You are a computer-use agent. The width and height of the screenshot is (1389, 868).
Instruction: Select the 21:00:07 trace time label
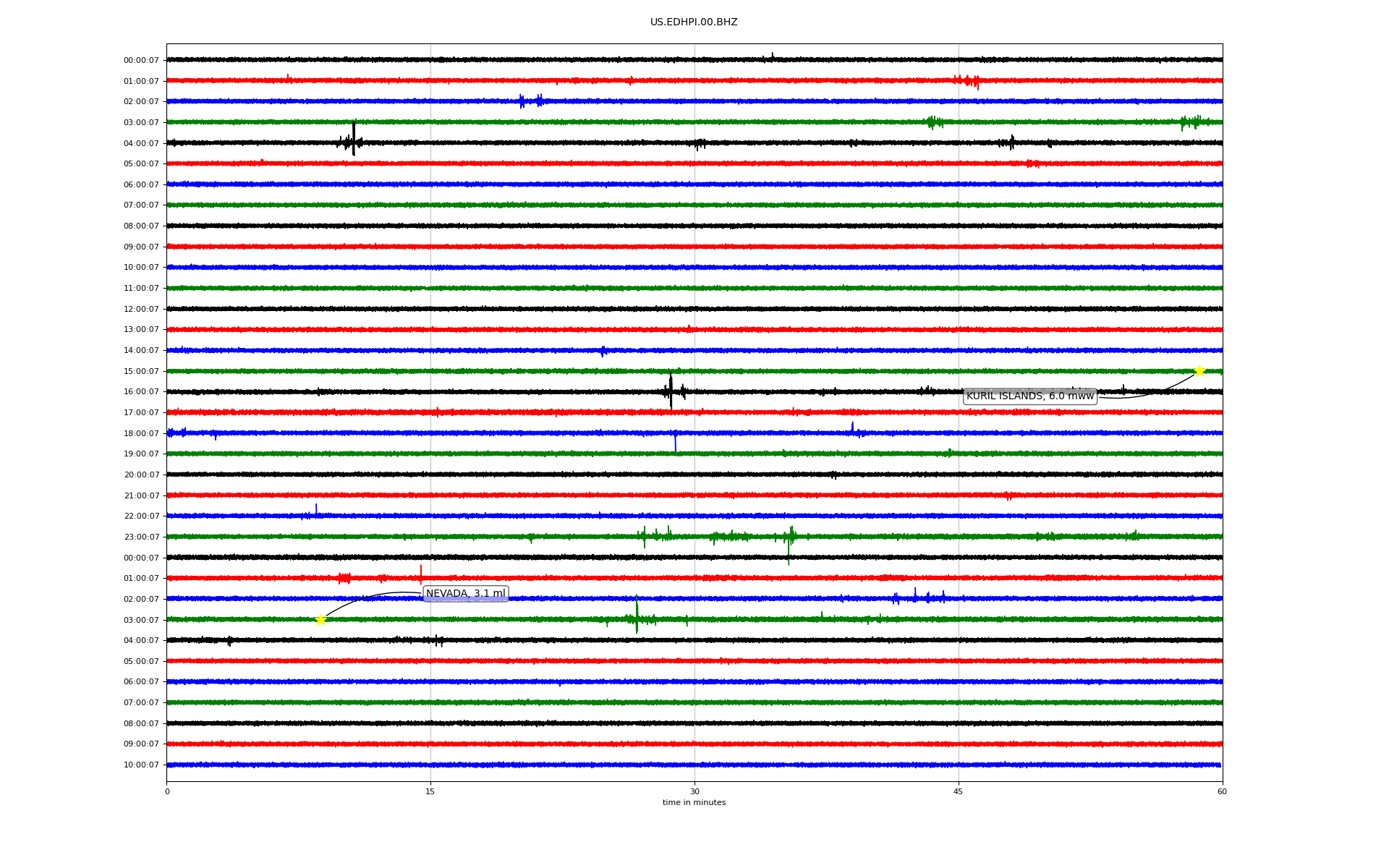tap(141, 496)
